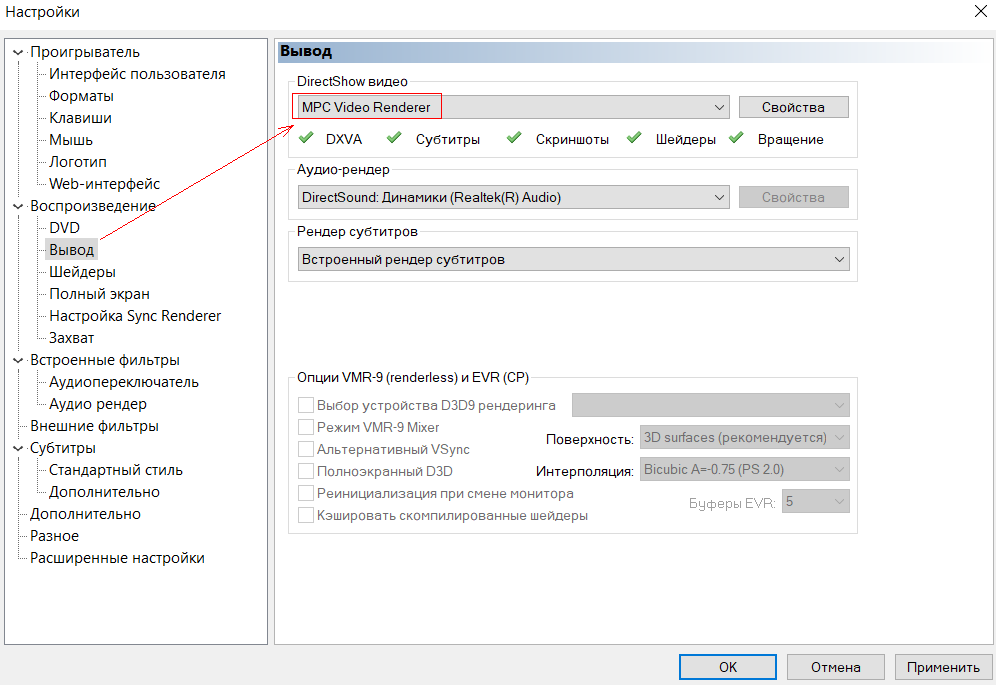
Task: Select Полный экран in the tree
Action: pos(100,294)
